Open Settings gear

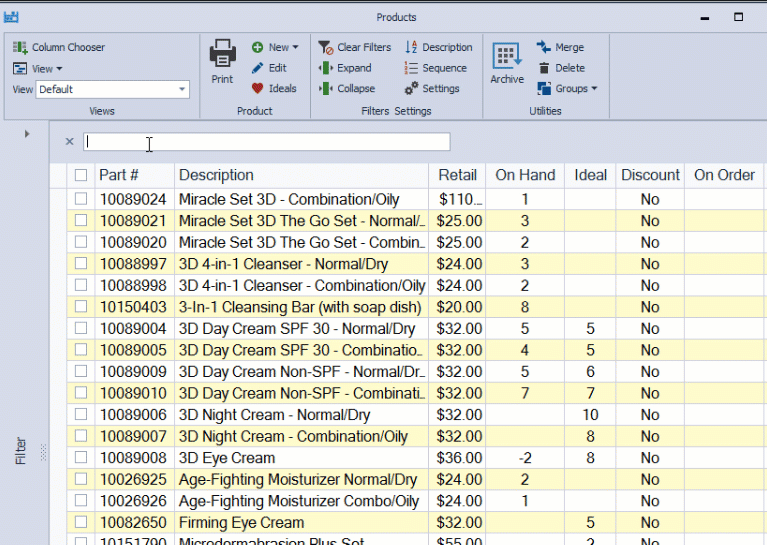[x=432, y=89]
